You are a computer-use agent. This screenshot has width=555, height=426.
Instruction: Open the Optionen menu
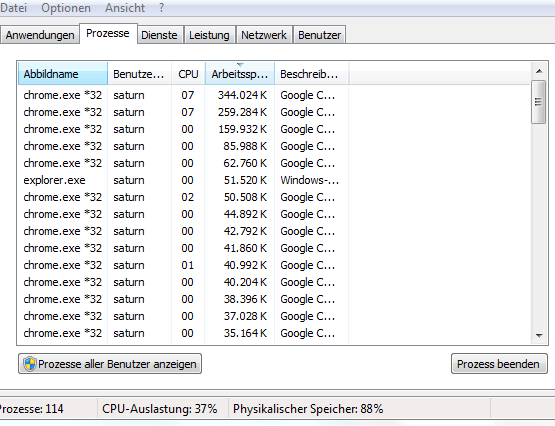click(x=66, y=7)
